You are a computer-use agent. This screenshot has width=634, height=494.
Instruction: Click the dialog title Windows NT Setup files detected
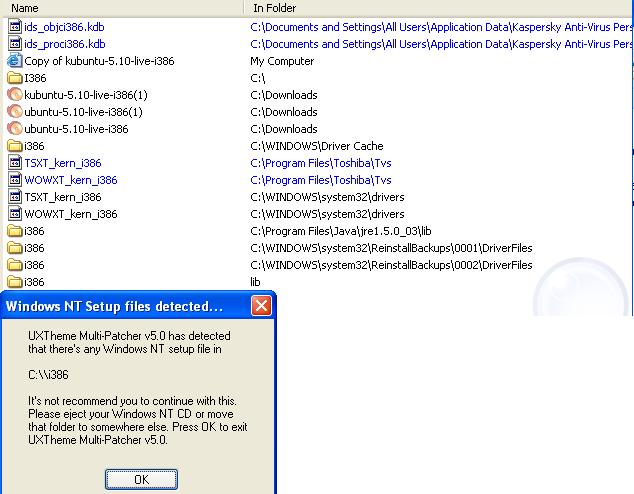114,306
